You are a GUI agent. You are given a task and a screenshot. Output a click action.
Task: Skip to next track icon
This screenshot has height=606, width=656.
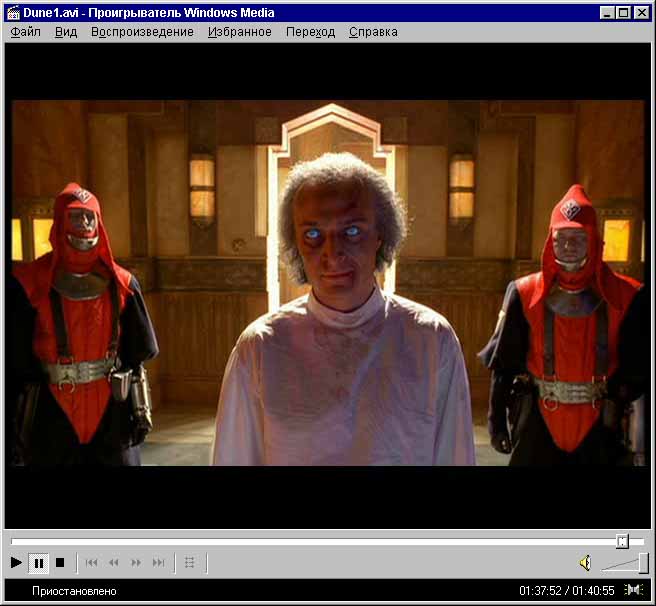click(158, 562)
